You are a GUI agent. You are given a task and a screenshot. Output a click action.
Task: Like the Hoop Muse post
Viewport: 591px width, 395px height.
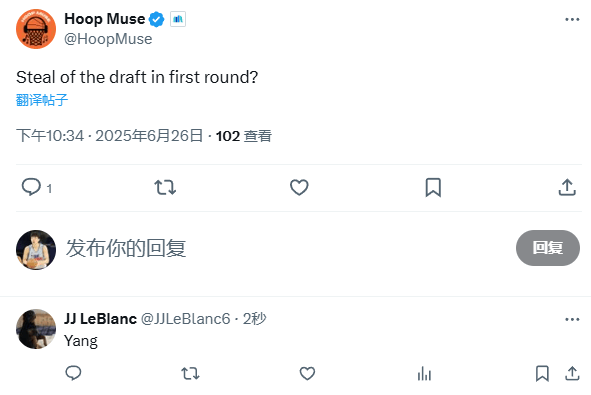(x=299, y=187)
